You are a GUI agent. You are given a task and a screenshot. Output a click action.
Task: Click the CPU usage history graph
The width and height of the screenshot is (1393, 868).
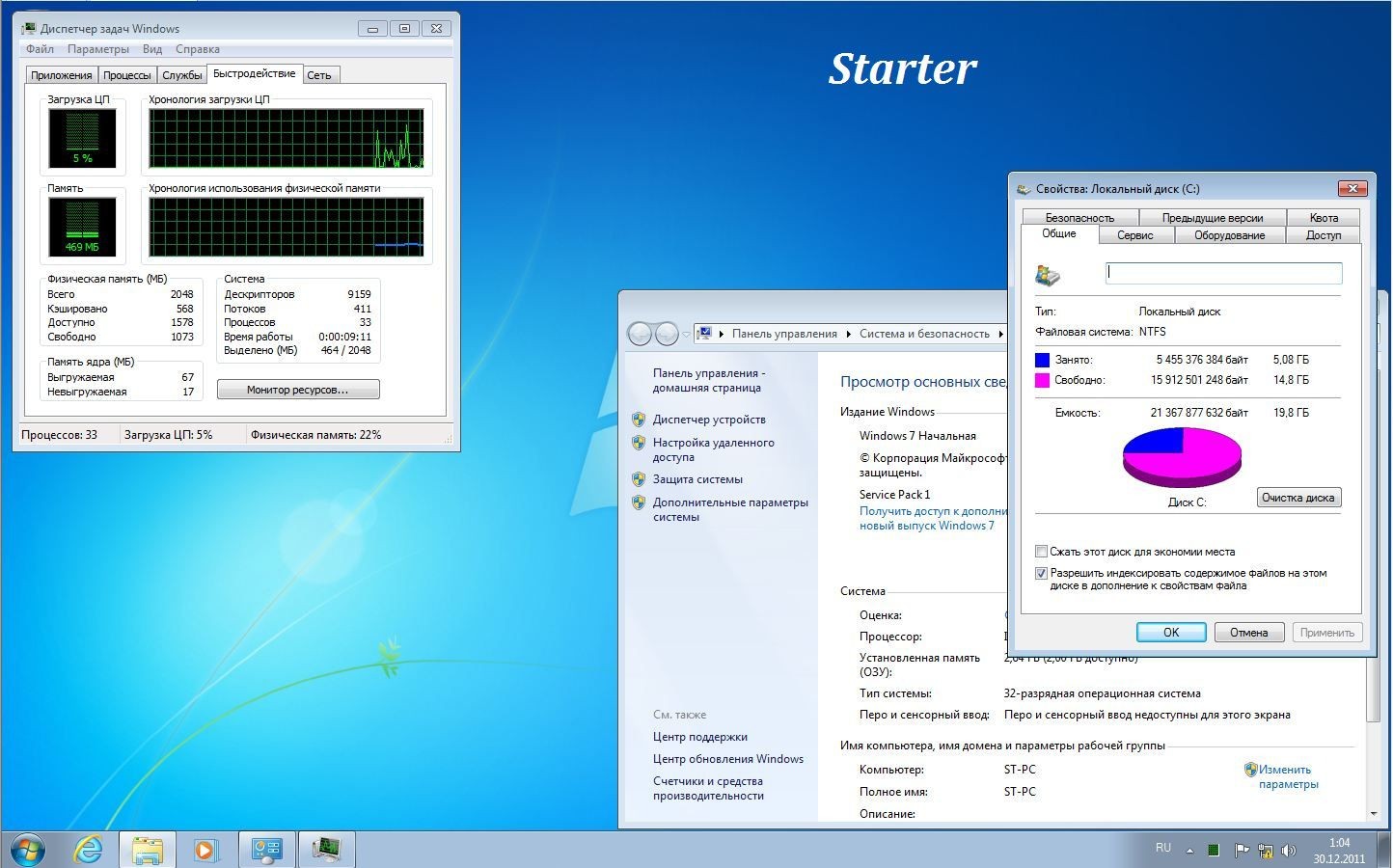[x=287, y=139]
